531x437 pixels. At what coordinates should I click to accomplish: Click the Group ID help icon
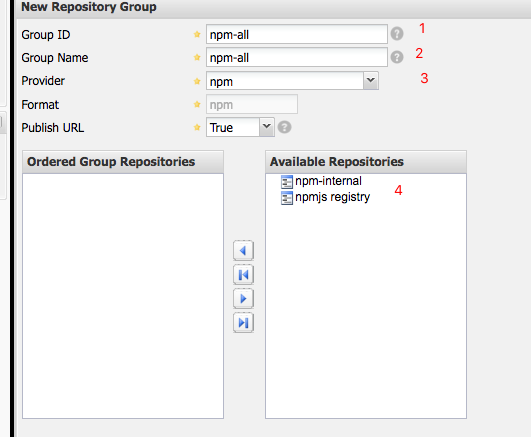397,34
